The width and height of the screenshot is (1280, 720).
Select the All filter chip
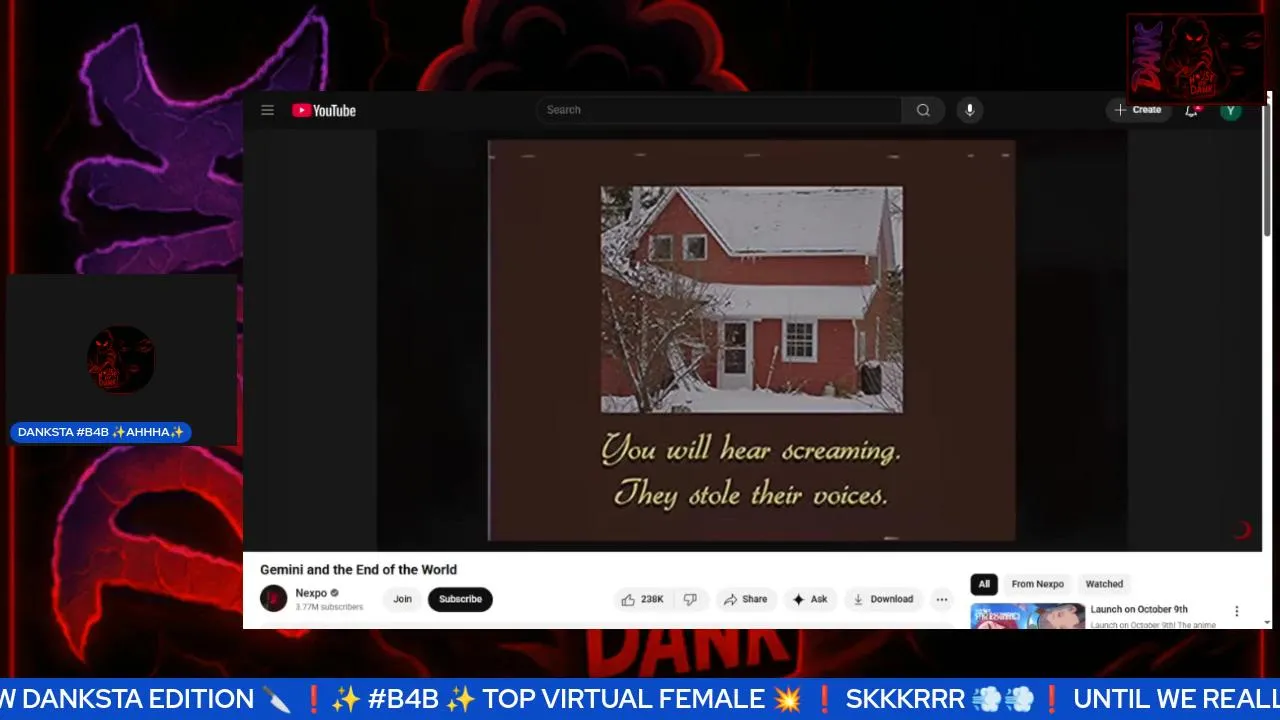coord(984,584)
